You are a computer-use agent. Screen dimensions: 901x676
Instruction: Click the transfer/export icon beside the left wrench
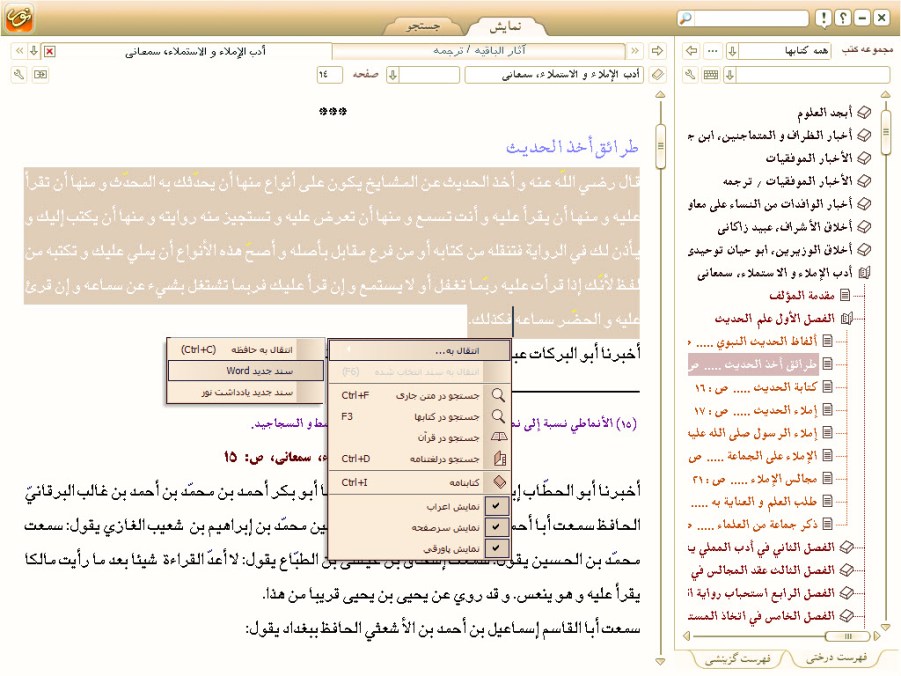(40, 75)
